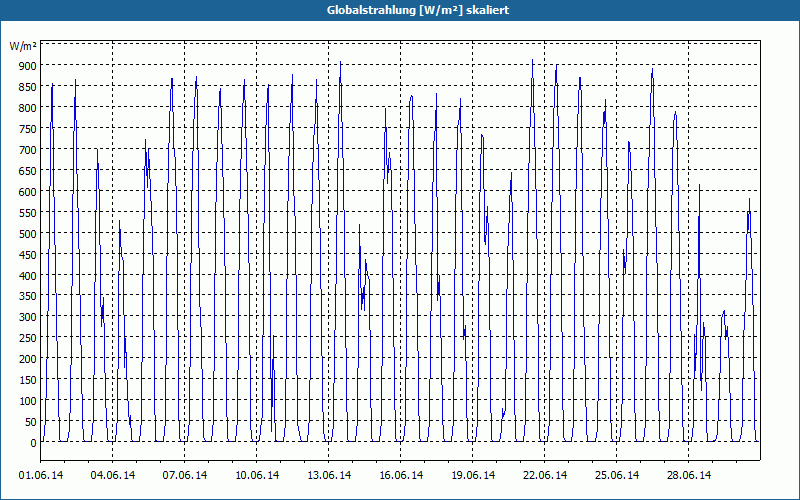Select the 300 y-axis label

28,317
